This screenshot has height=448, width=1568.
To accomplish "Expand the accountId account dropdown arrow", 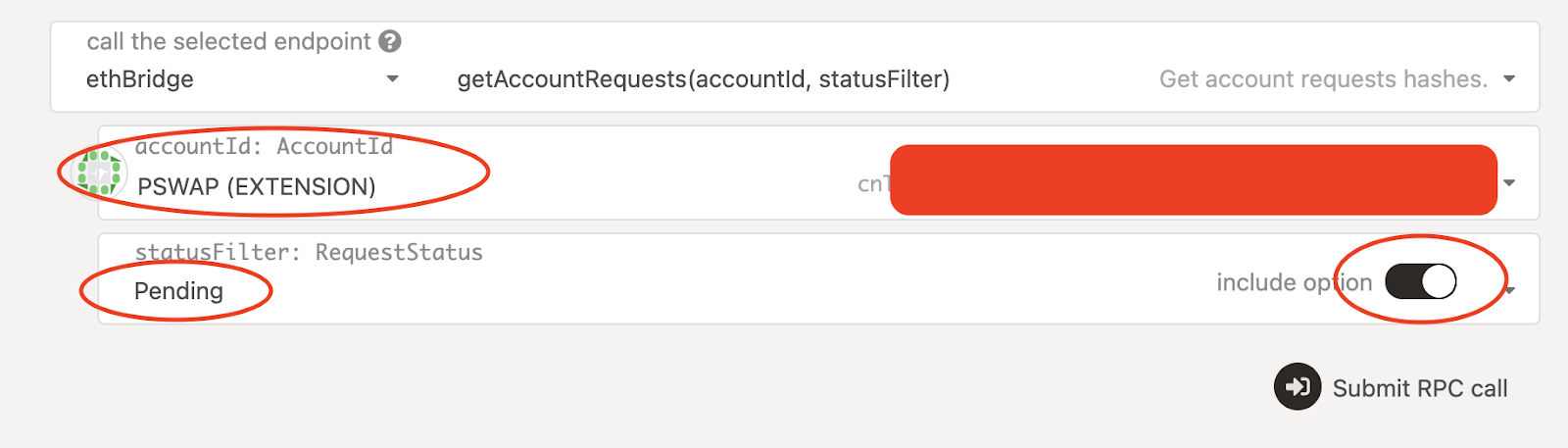I will [1509, 183].
